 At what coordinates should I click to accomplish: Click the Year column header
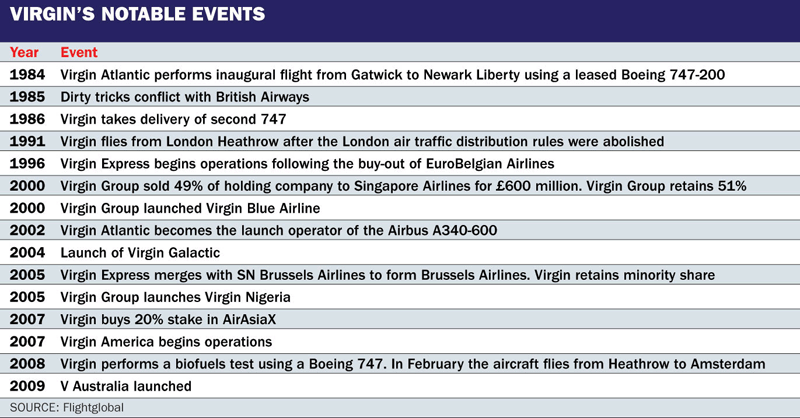(x=24, y=53)
